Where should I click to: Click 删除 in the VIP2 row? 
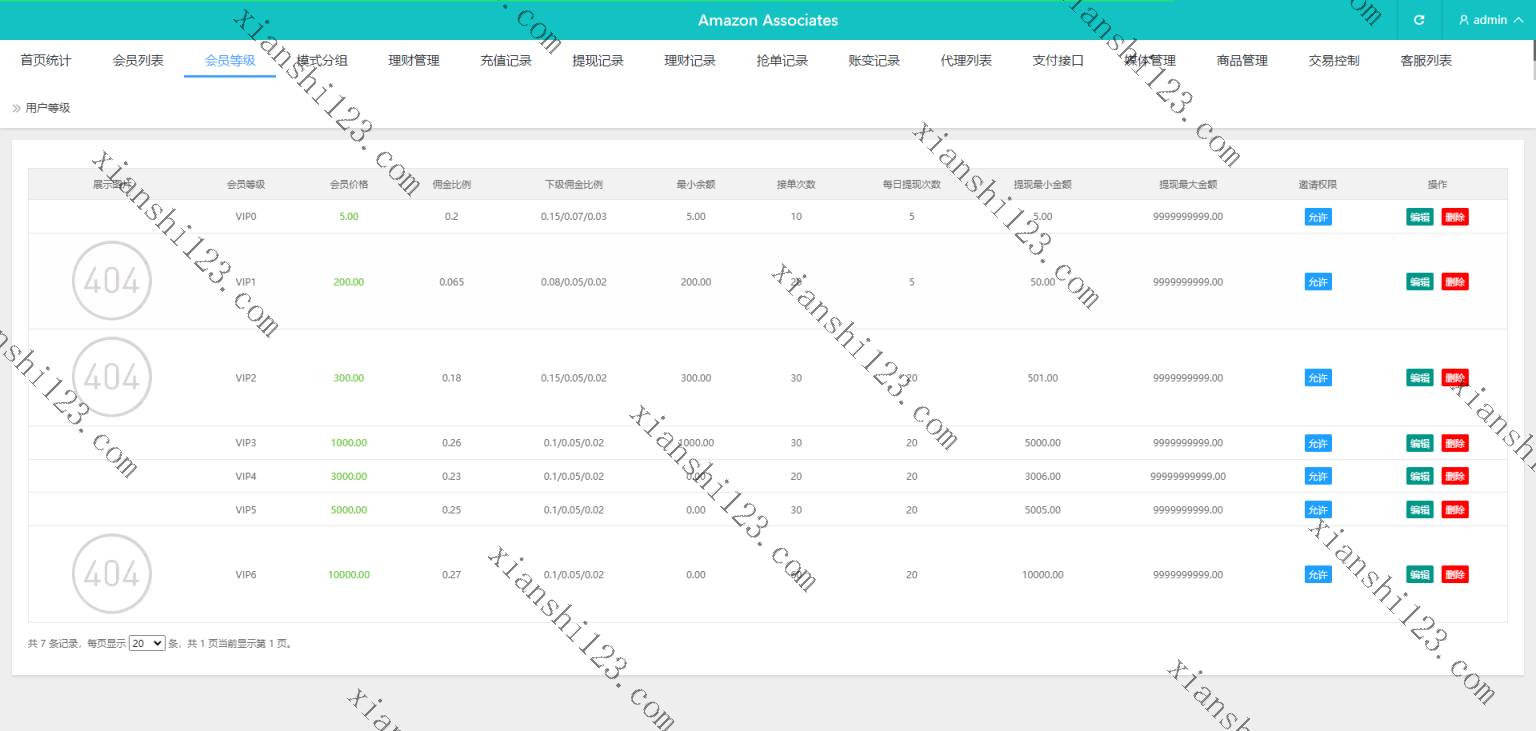1455,378
